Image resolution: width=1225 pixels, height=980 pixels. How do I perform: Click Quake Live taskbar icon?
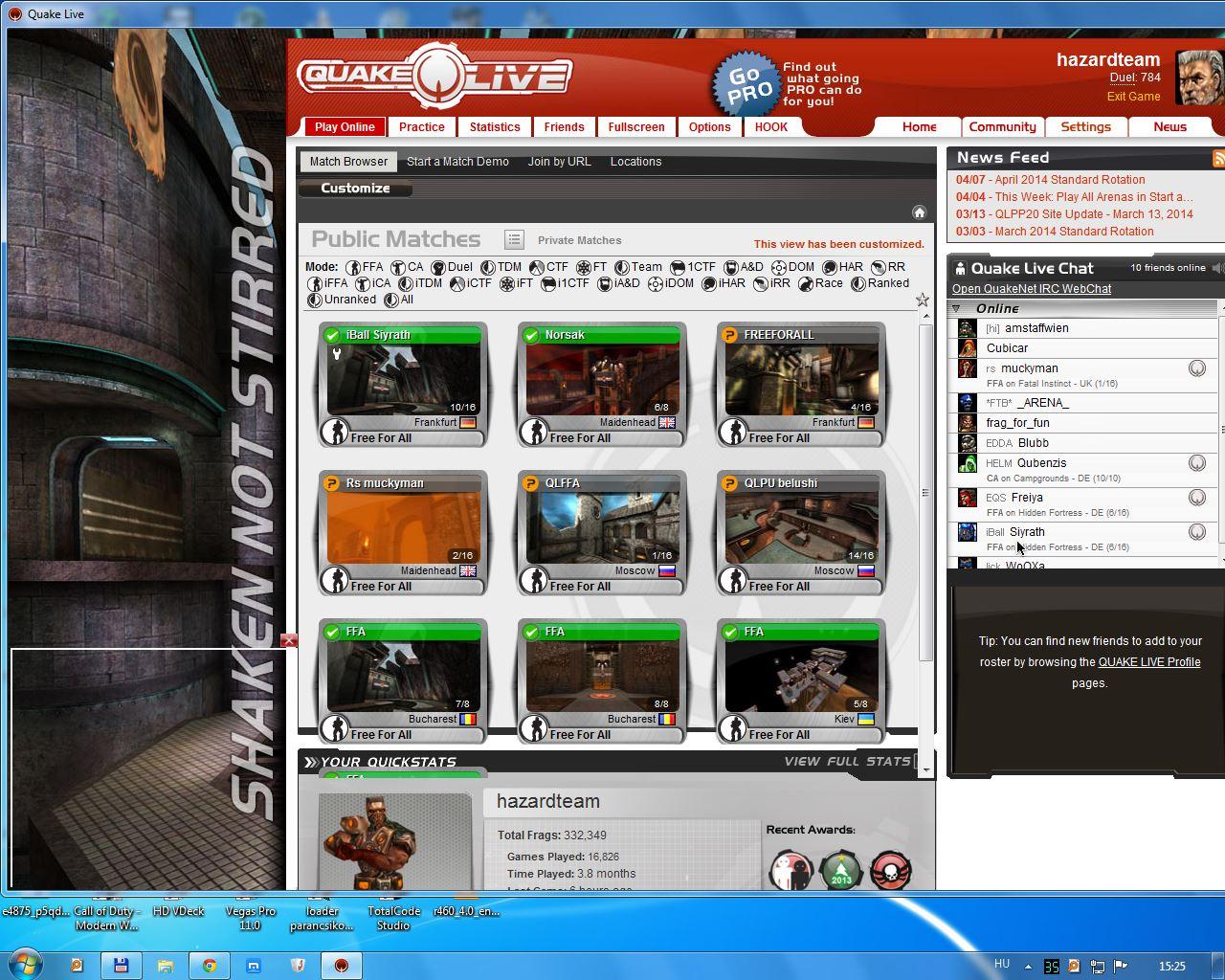[341, 966]
